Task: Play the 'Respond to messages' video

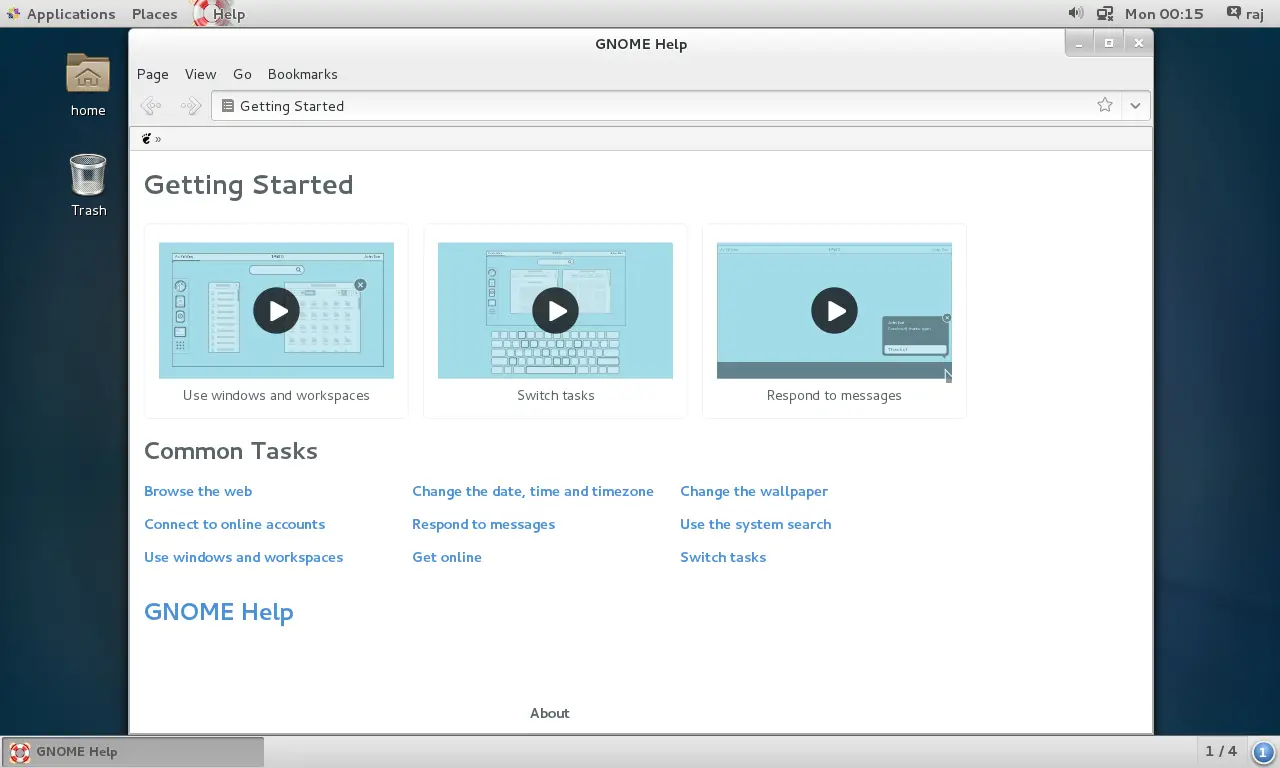Action: pos(834,311)
